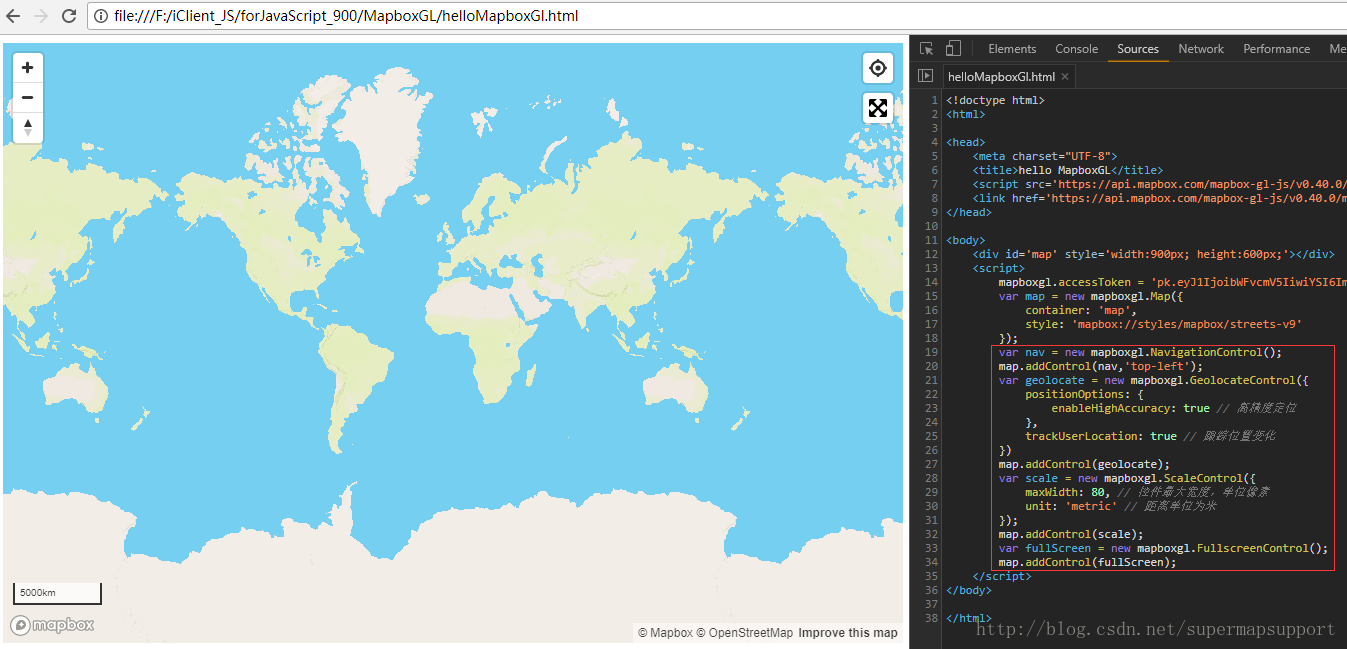
Task: Click the '<title>hello MapboxGL</title>' line
Action: (1068, 170)
